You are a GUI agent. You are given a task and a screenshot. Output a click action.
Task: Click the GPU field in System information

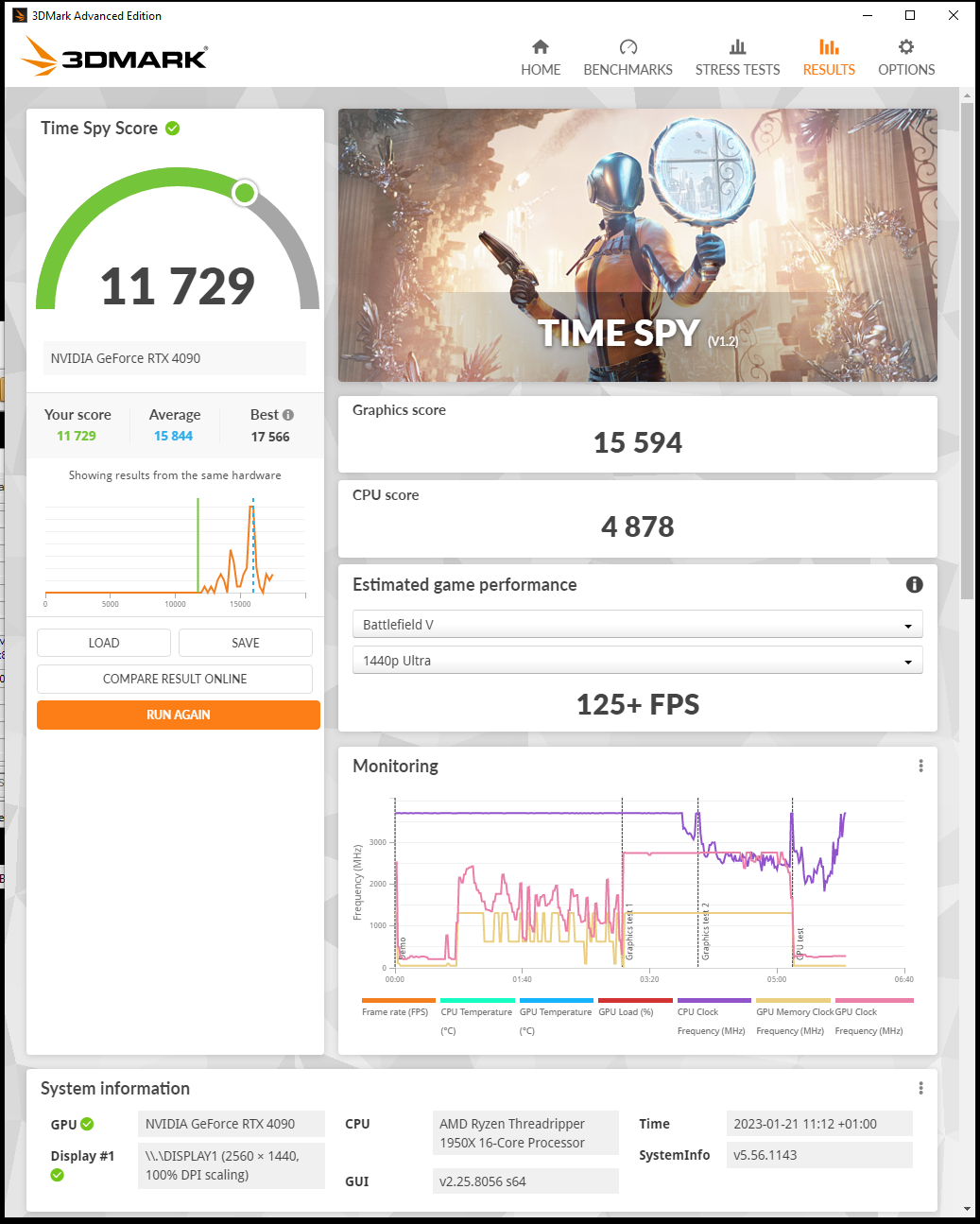click(232, 1124)
